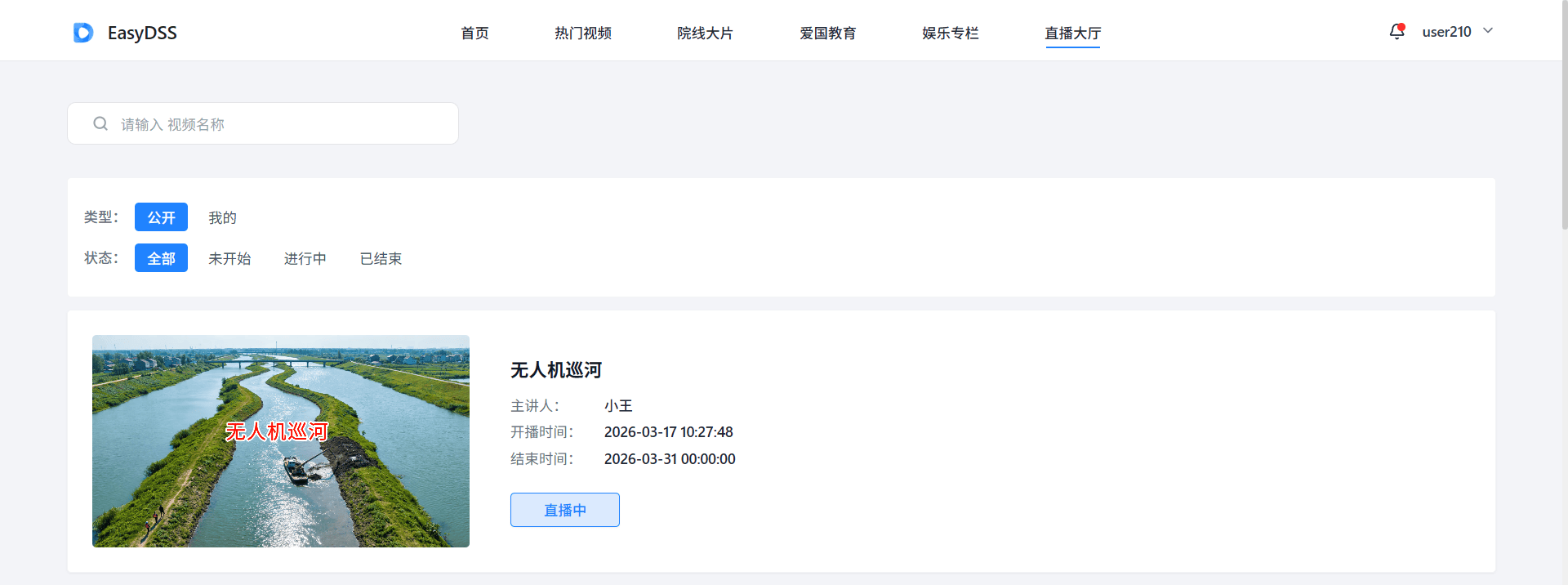
Task: Click the presenter name 小王
Action: (618, 405)
